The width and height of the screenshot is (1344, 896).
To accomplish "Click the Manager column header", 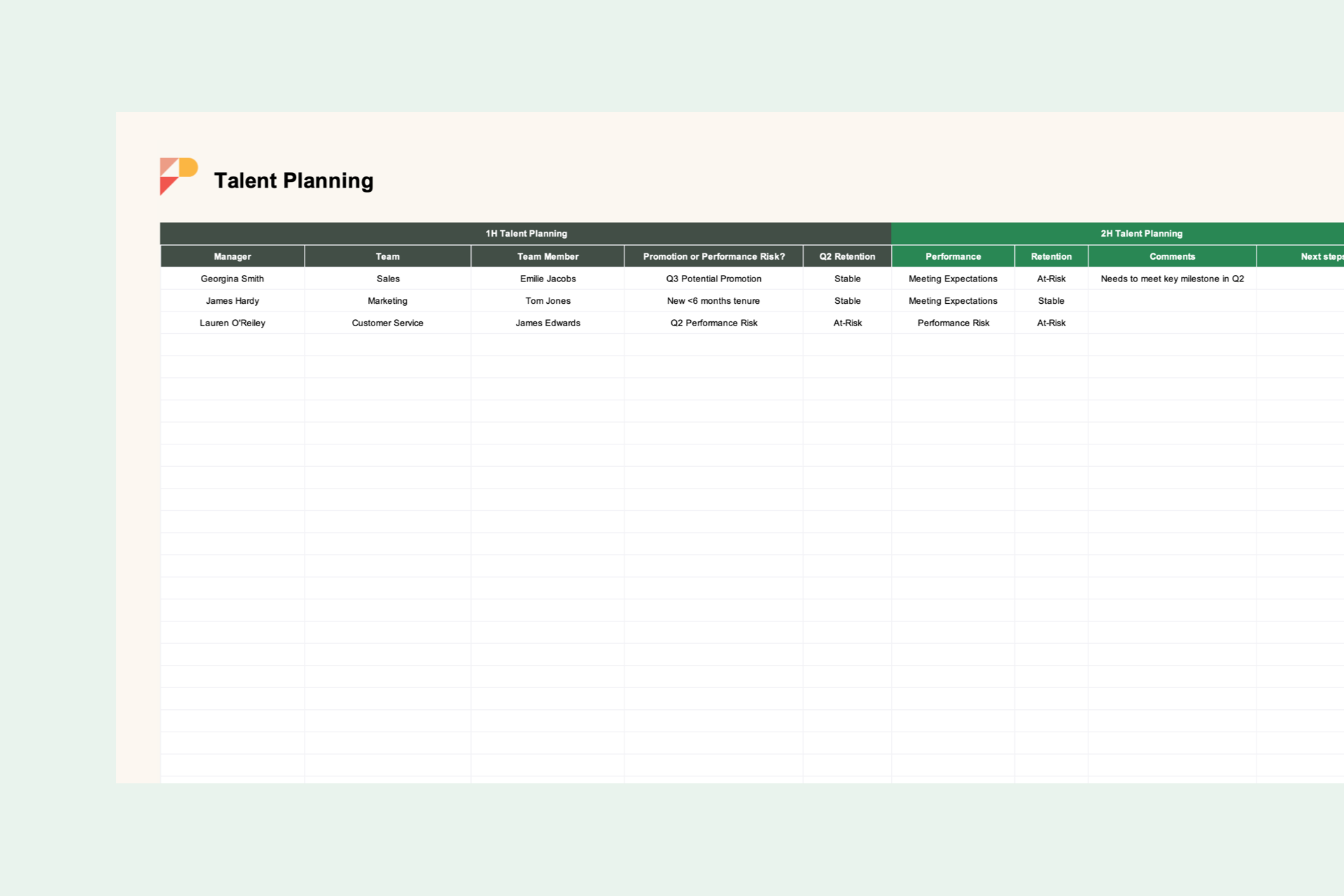I will [232, 257].
